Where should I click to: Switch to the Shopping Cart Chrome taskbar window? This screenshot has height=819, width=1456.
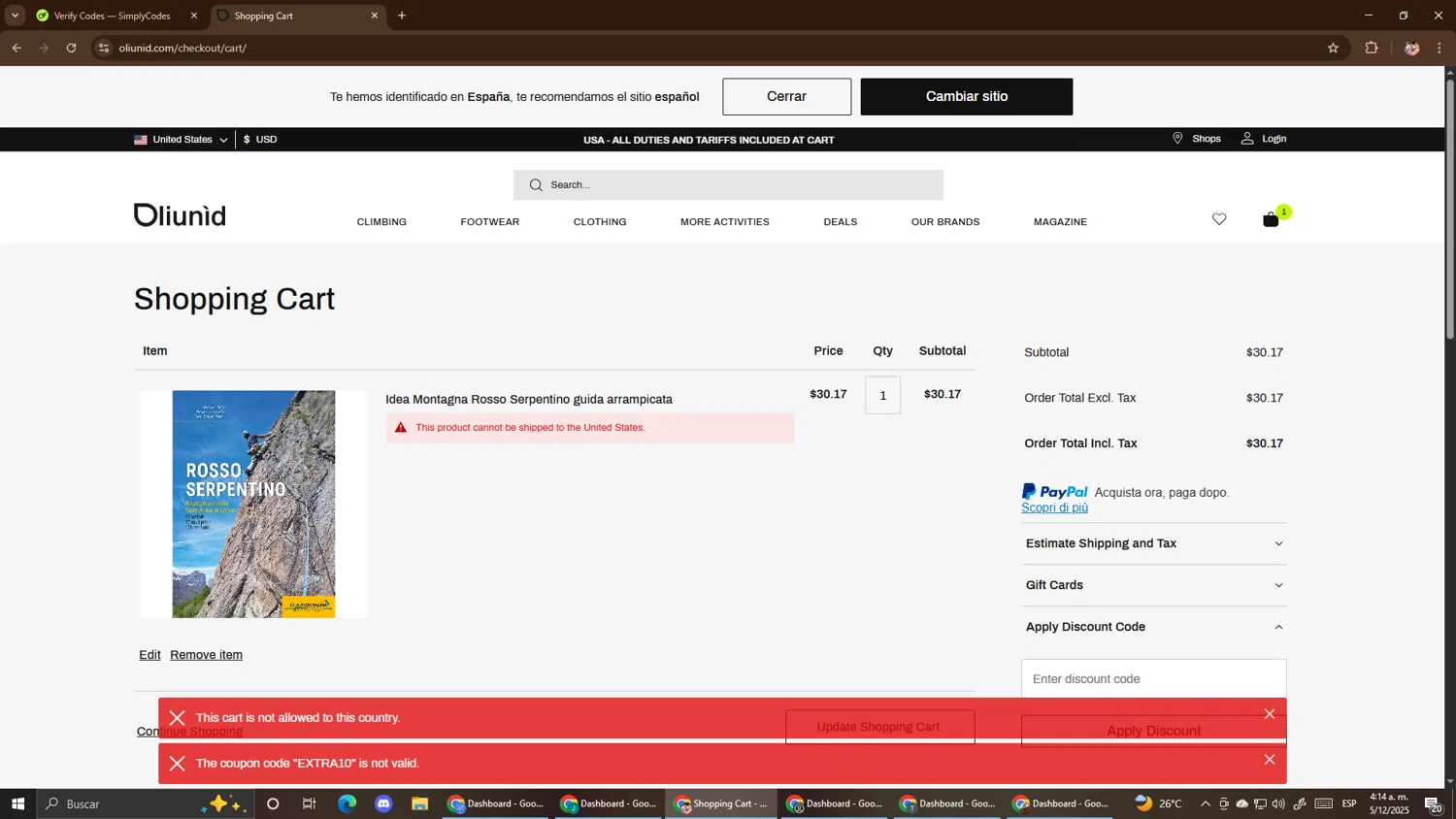pyautogui.click(x=721, y=803)
